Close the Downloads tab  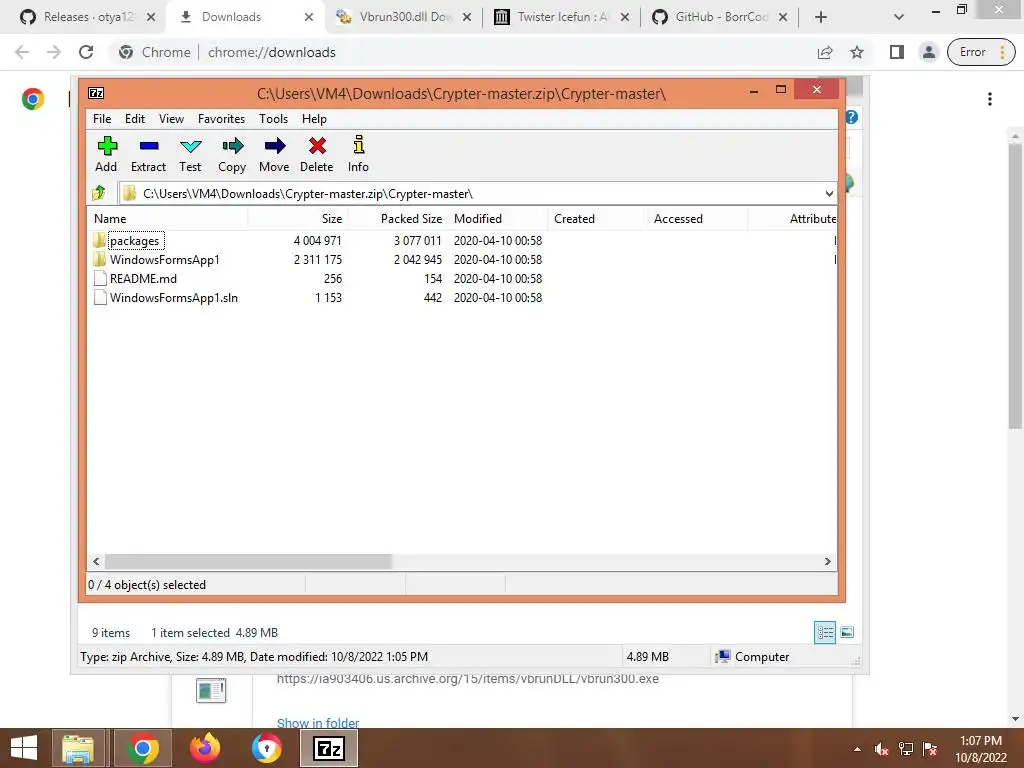click(309, 17)
